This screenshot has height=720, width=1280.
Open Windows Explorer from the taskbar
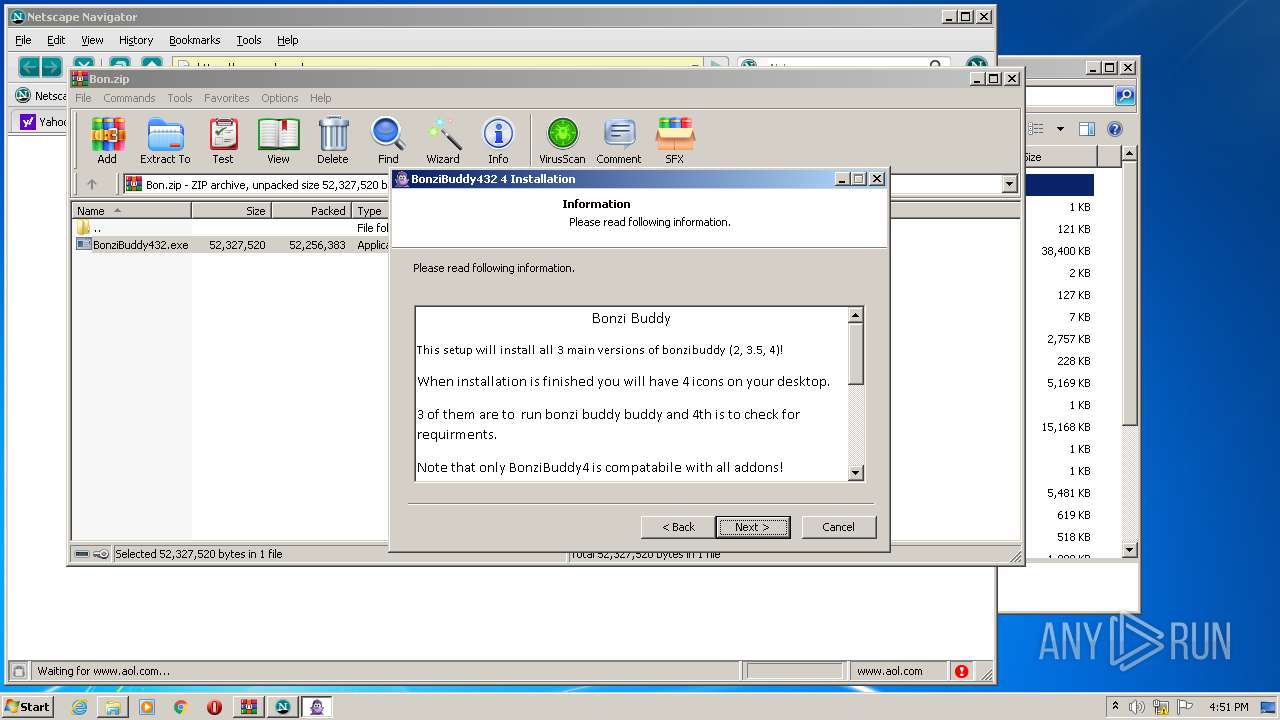(113, 707)
